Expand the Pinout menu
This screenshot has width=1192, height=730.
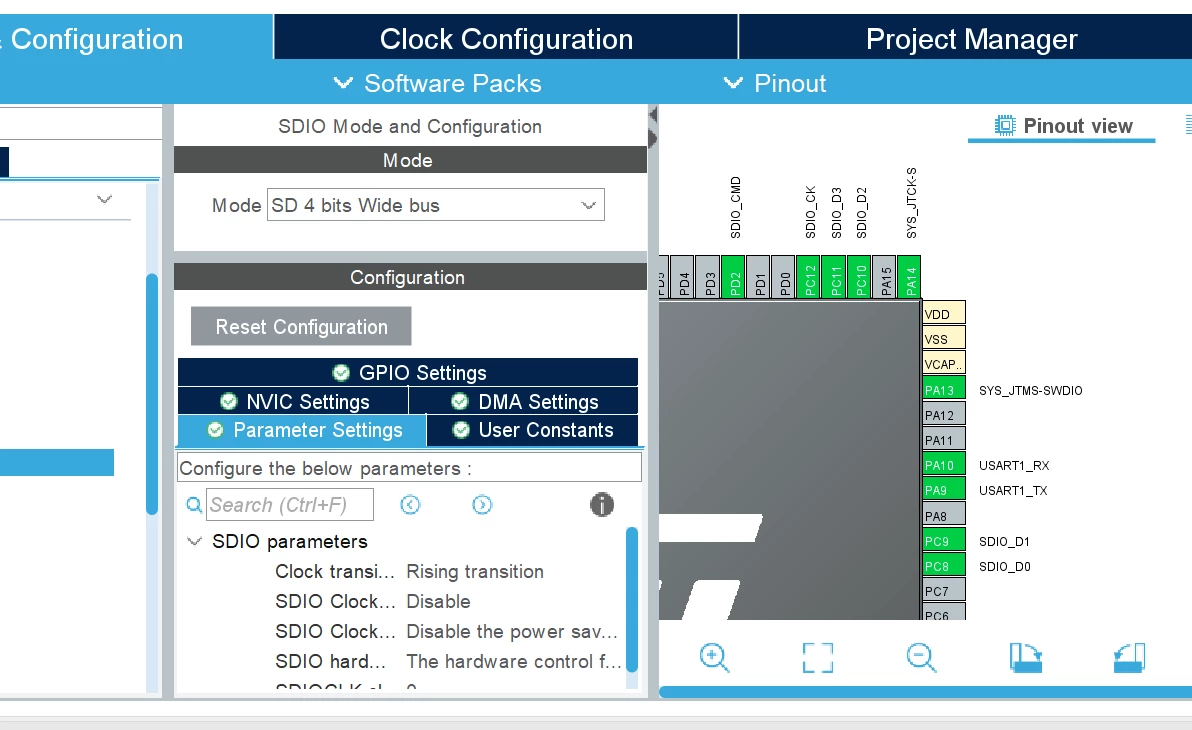[775, 83]
